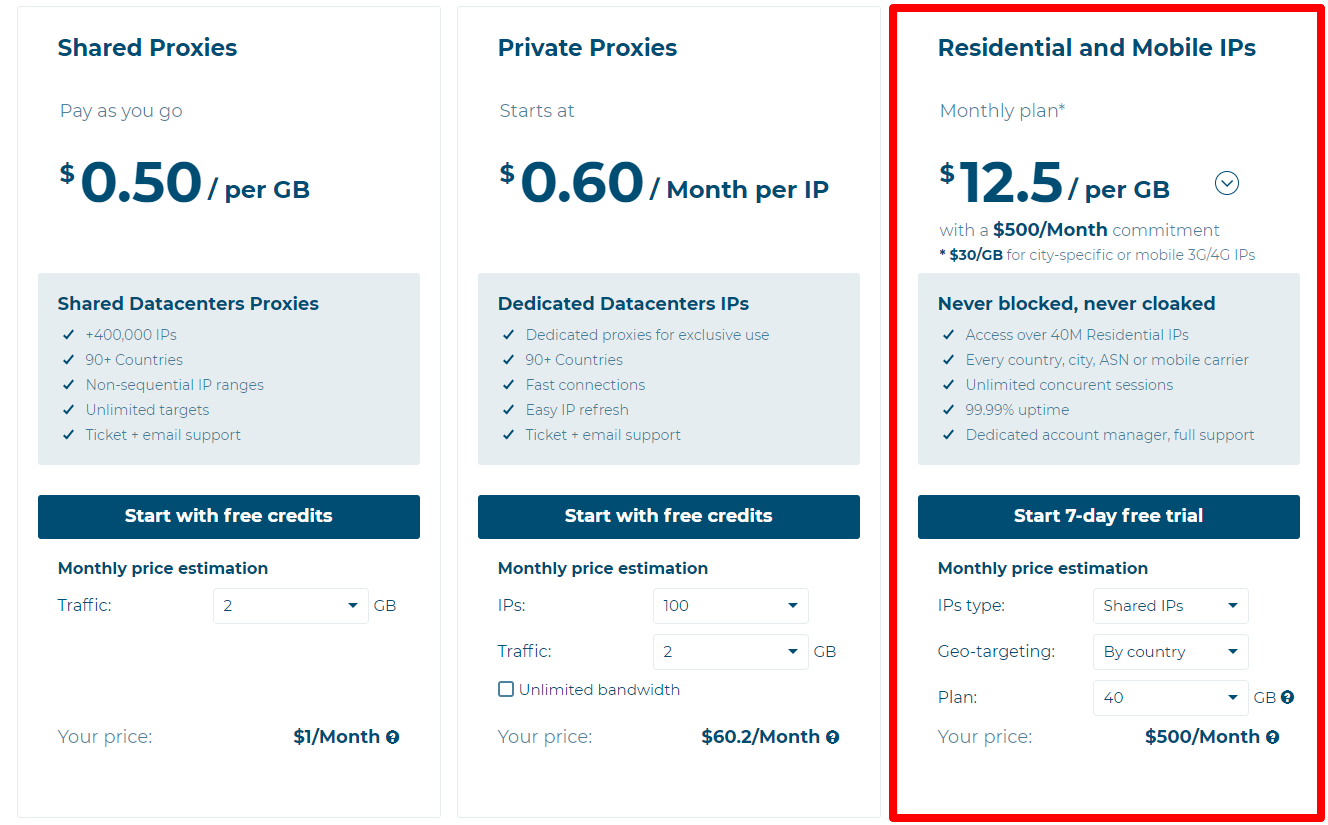Click the question mark beside $60.2/Month
This screenshot has height=825, width=1328.
pos(832,736)
